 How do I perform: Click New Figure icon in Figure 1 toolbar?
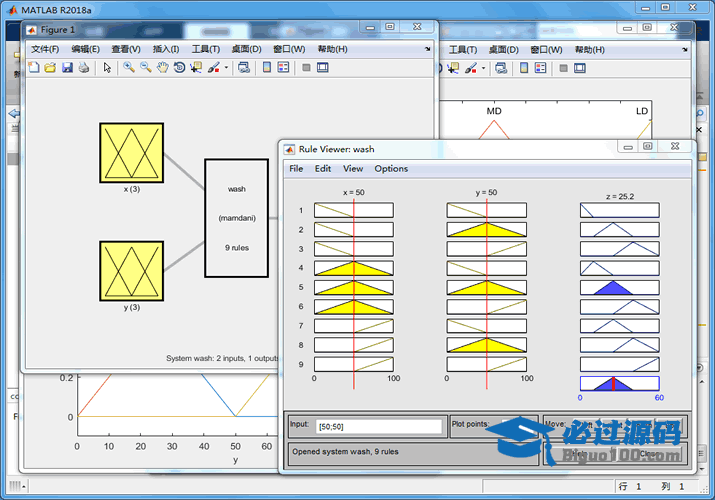click(34, 67)
